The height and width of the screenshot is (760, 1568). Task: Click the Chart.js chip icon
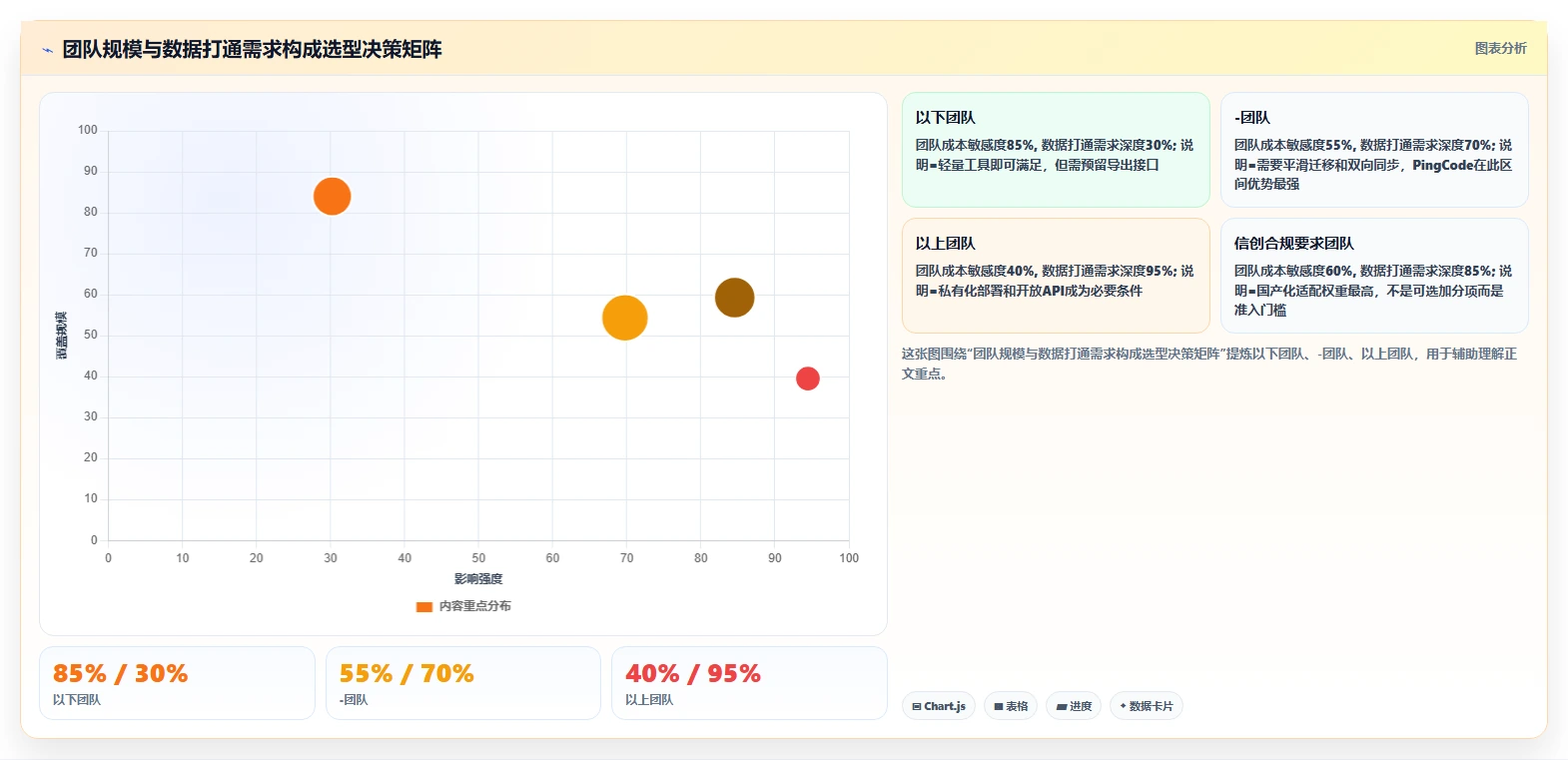[x=917, y=706]
